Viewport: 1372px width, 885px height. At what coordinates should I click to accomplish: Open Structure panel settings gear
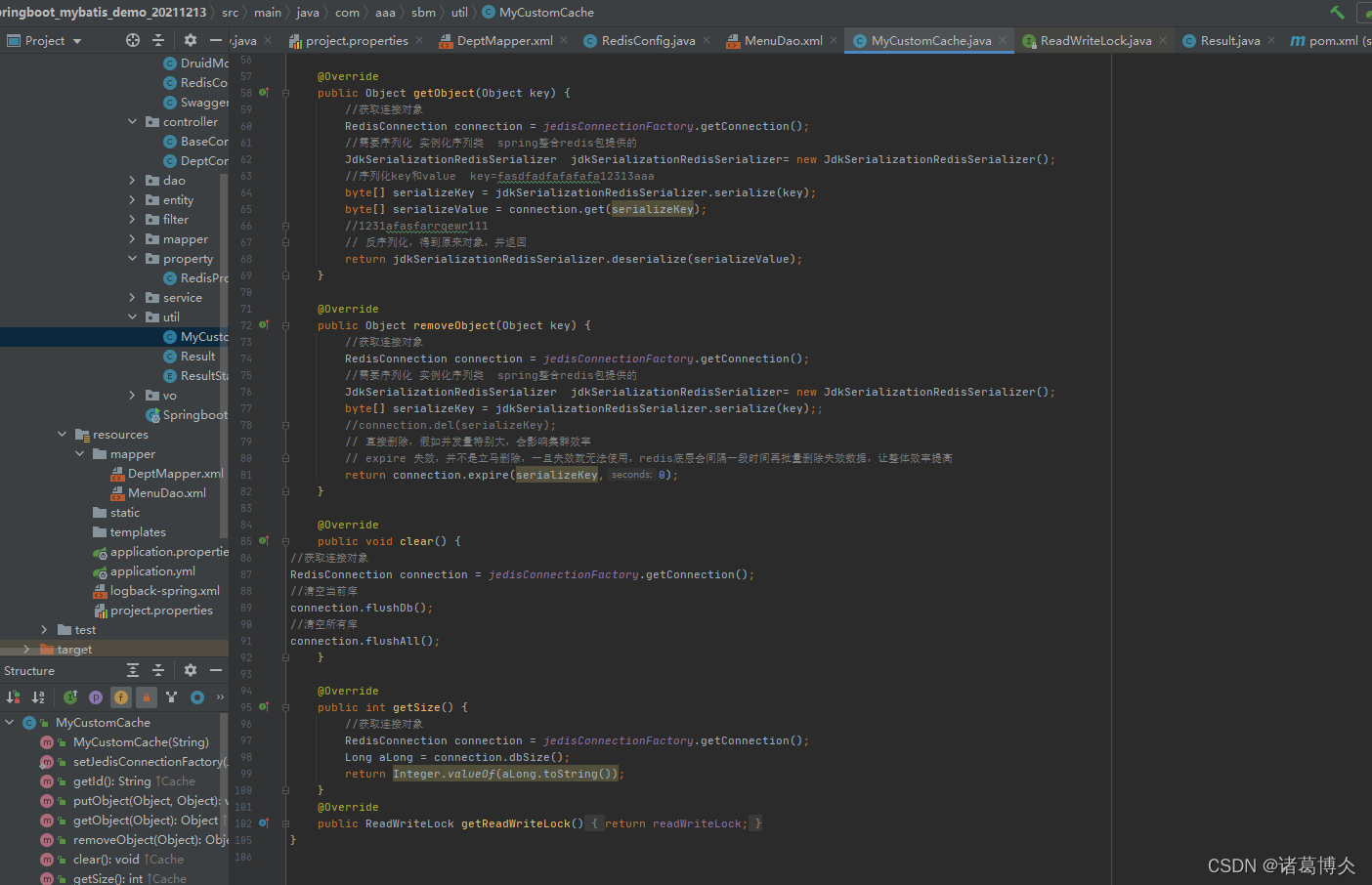click(191, 670)
